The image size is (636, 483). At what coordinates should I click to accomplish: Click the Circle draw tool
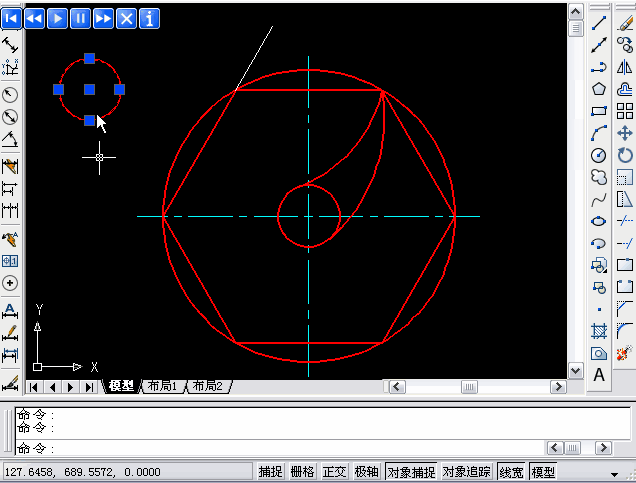pos(599,155)
